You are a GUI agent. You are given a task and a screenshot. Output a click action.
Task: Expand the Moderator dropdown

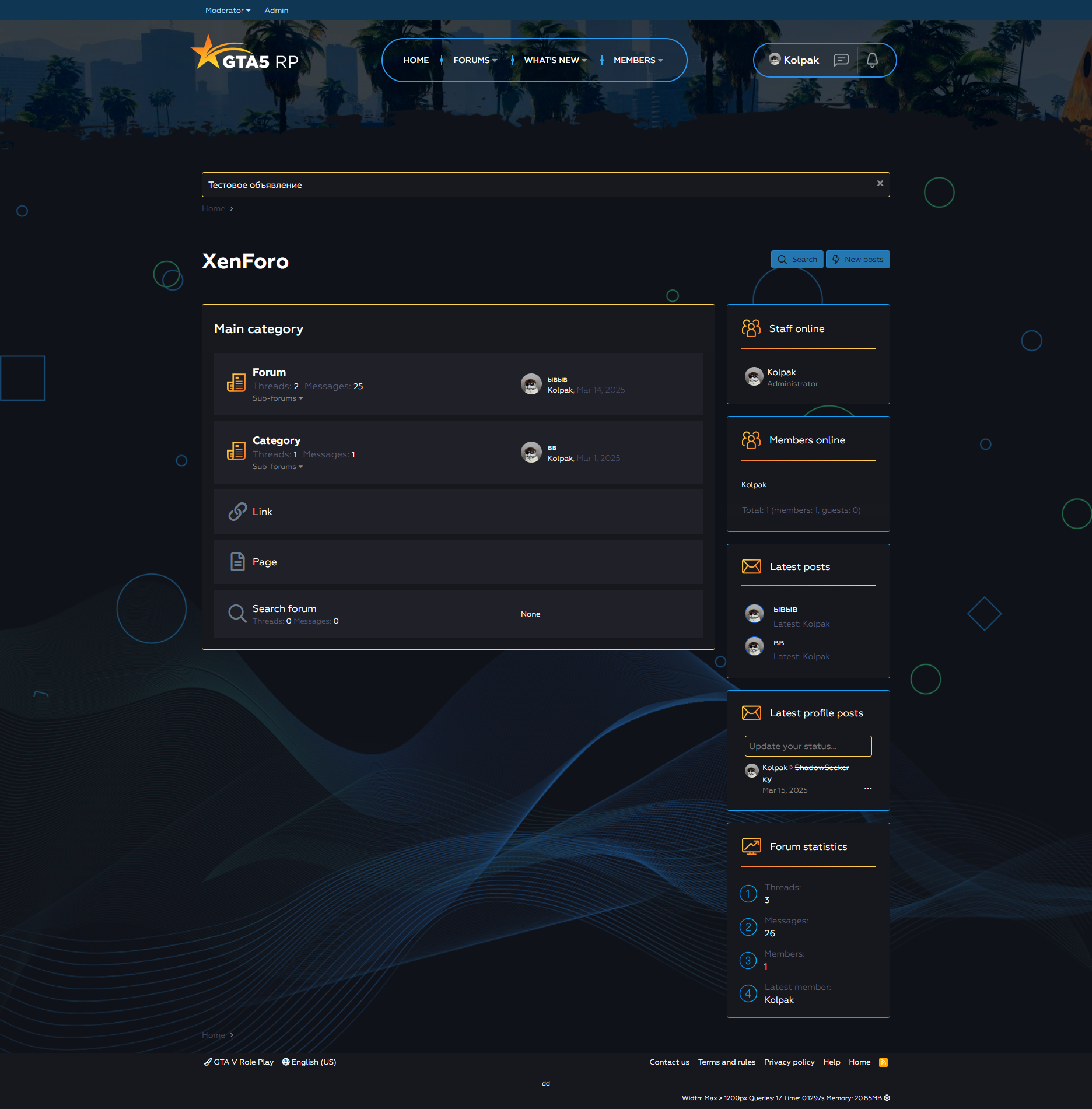click(228, 11)
